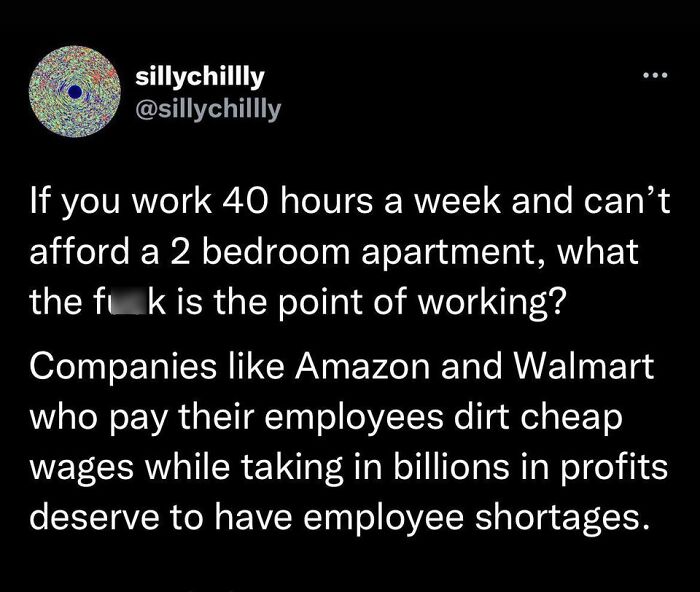Click the sillychillly profile avatar
700x592 pixels.
click(75, 91)
